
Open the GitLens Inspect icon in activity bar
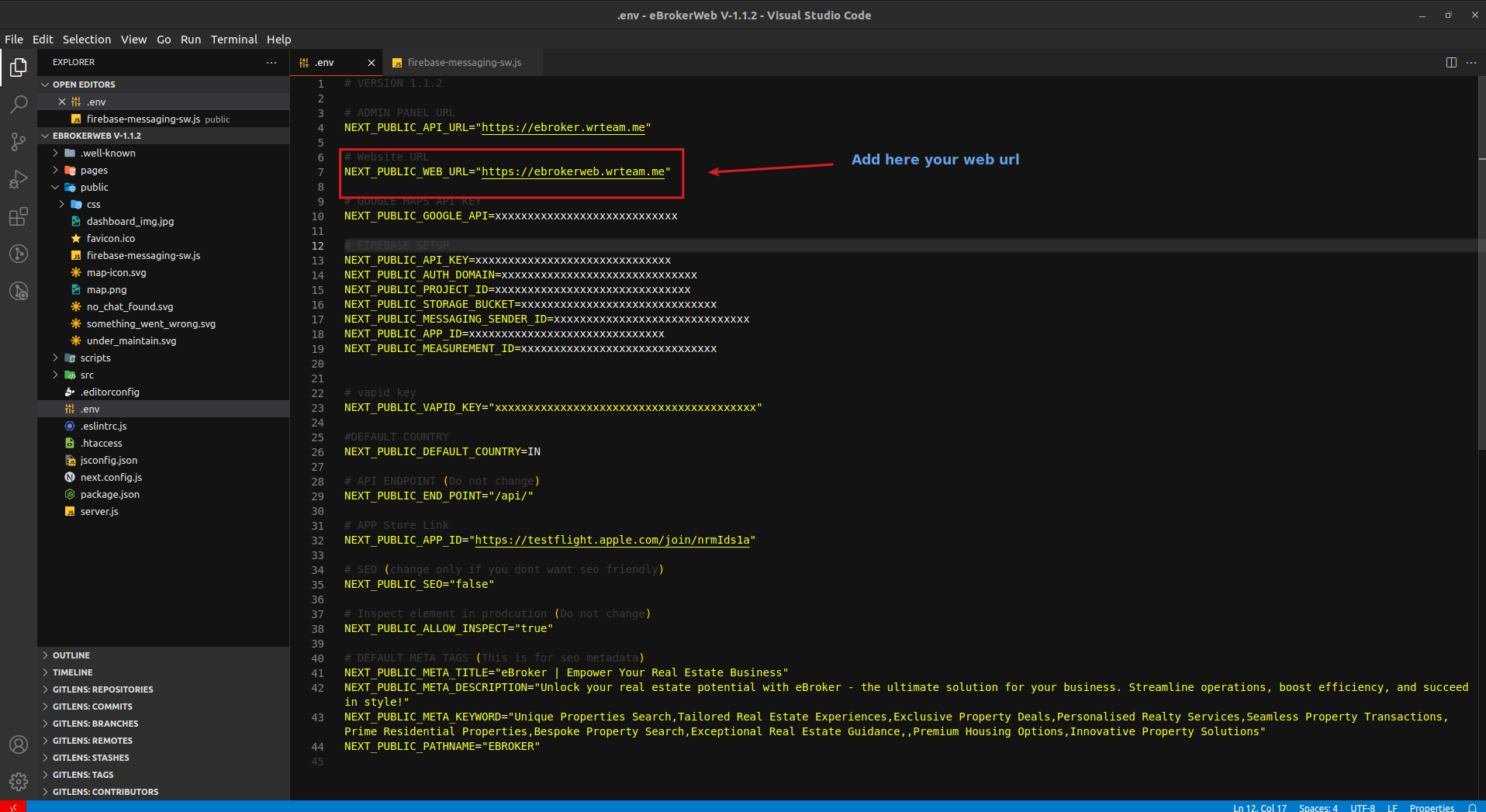(19, 291)
